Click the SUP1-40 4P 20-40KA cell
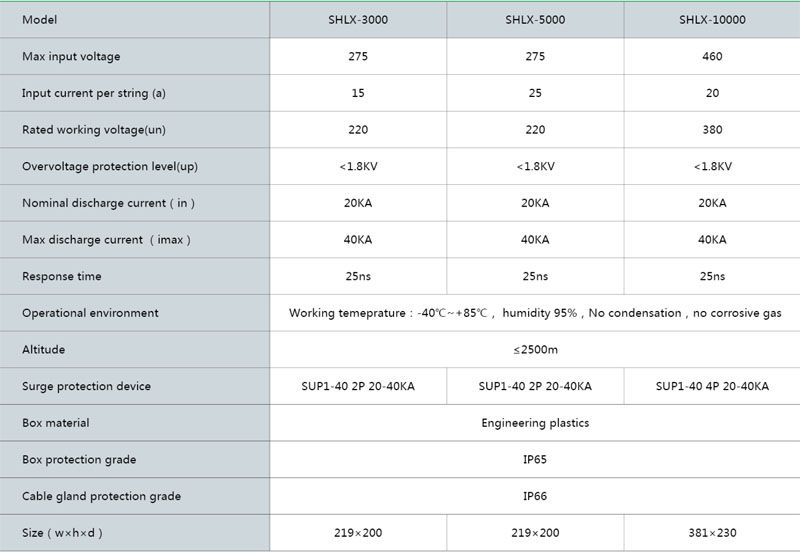 [712, 386]
